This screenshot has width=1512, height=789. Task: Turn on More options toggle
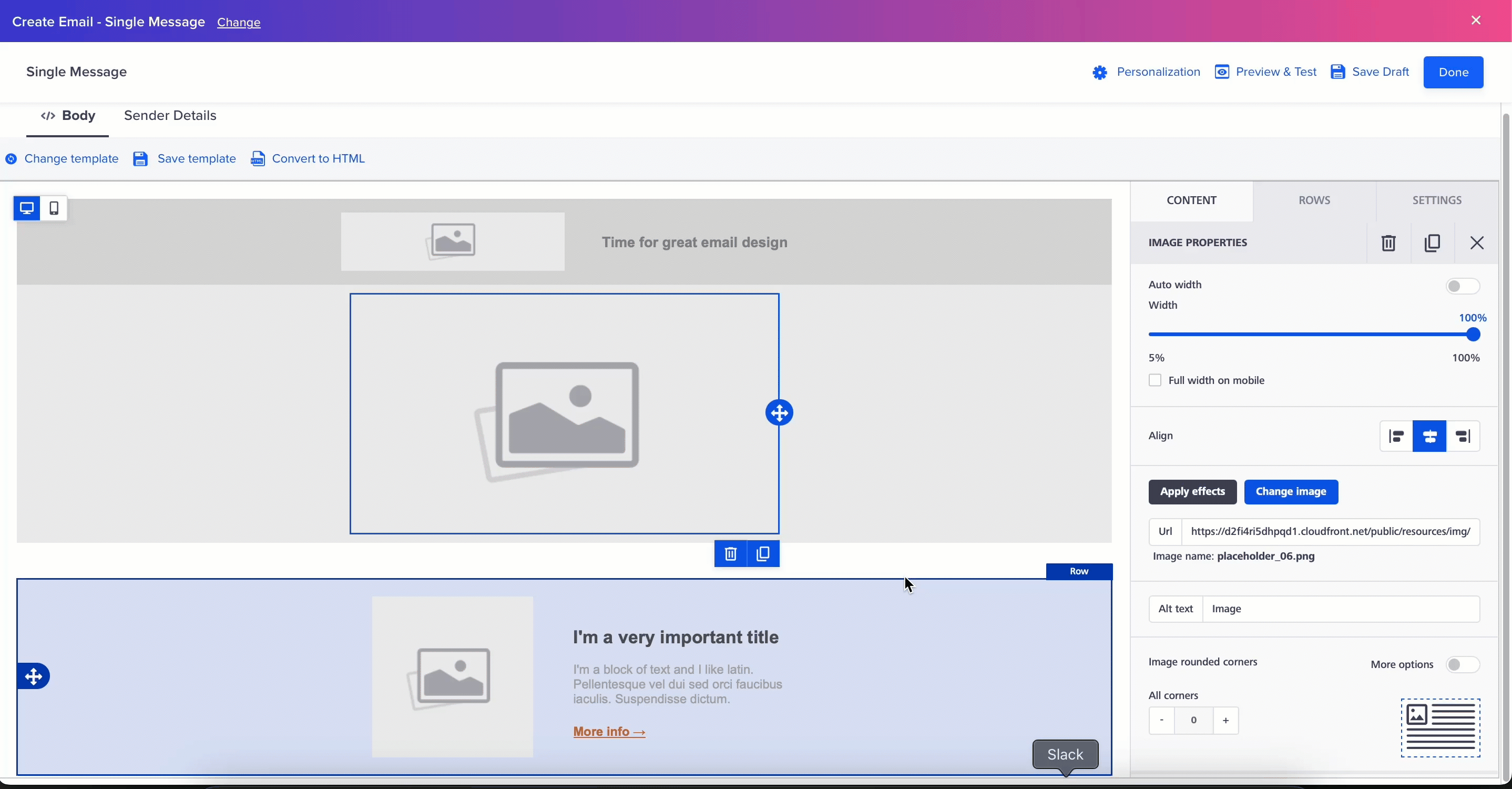(x=1462, y=664)
